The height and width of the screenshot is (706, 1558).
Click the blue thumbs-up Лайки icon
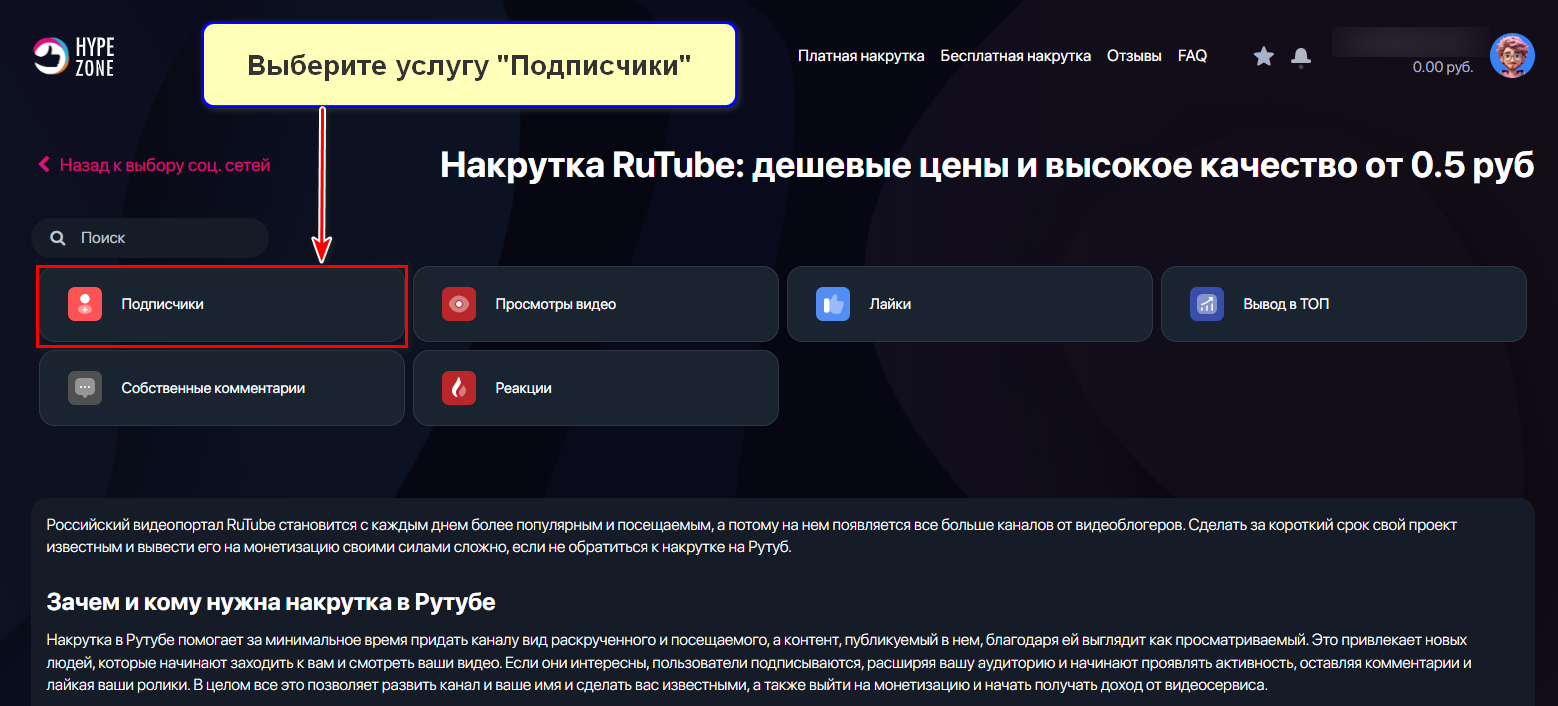pos(833,304)
